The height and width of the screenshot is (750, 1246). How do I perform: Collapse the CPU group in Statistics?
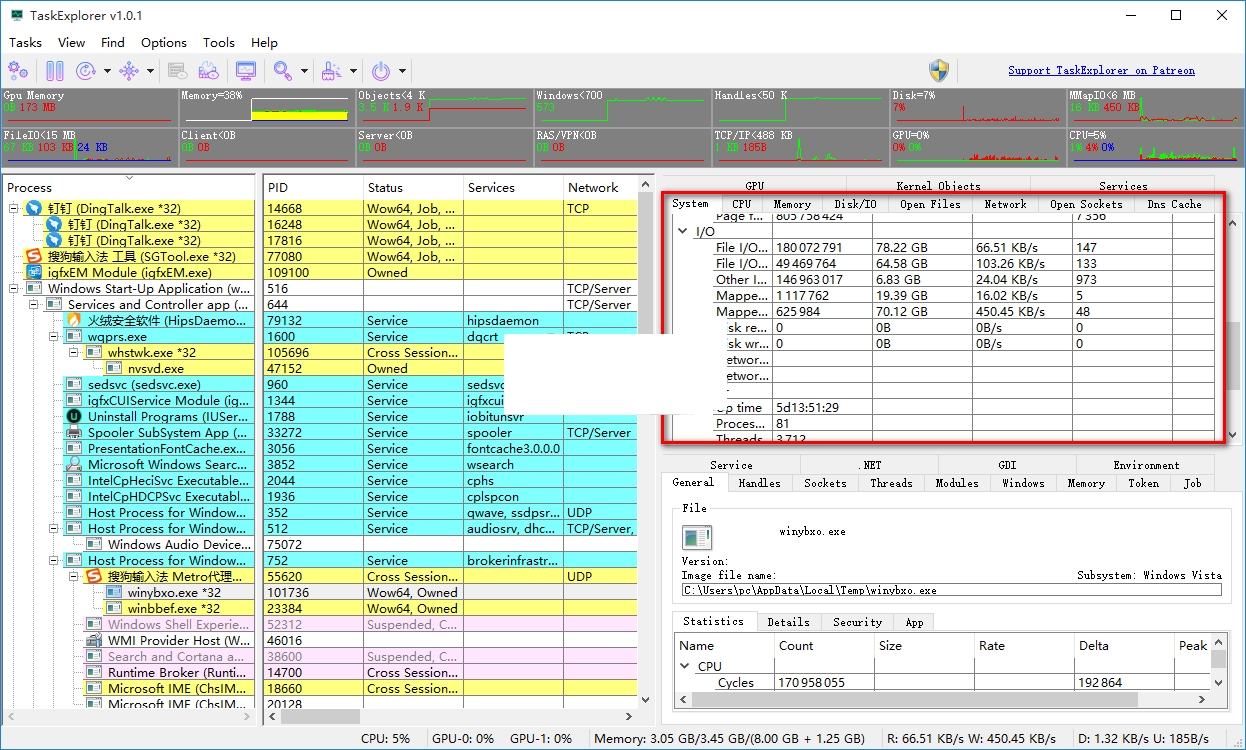click(x=685, y=666)
